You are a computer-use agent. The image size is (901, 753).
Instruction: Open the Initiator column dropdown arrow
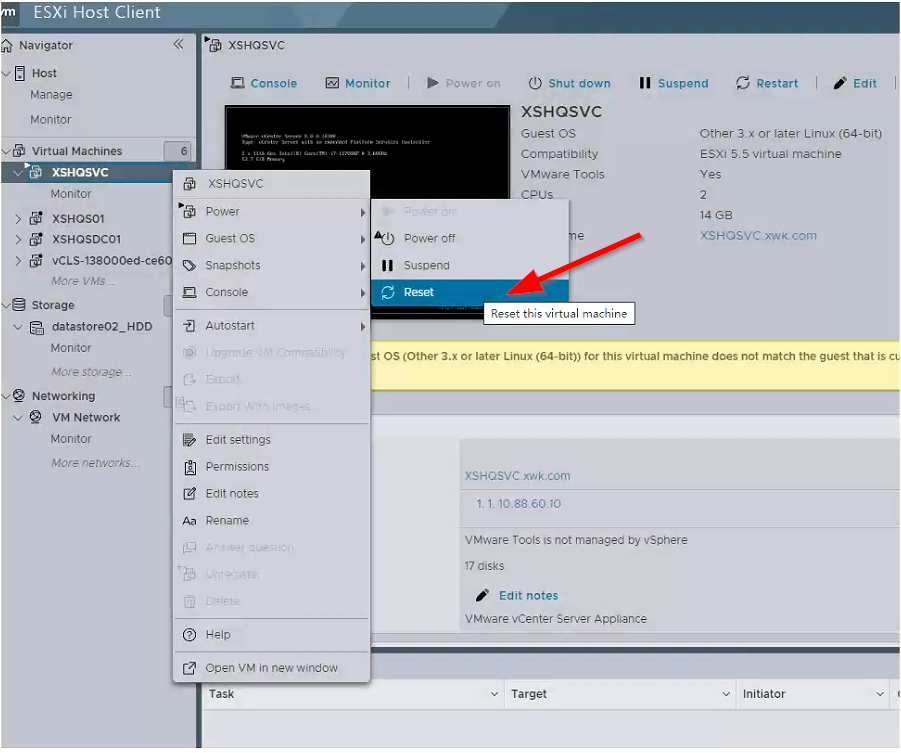(x=880, y=694)
